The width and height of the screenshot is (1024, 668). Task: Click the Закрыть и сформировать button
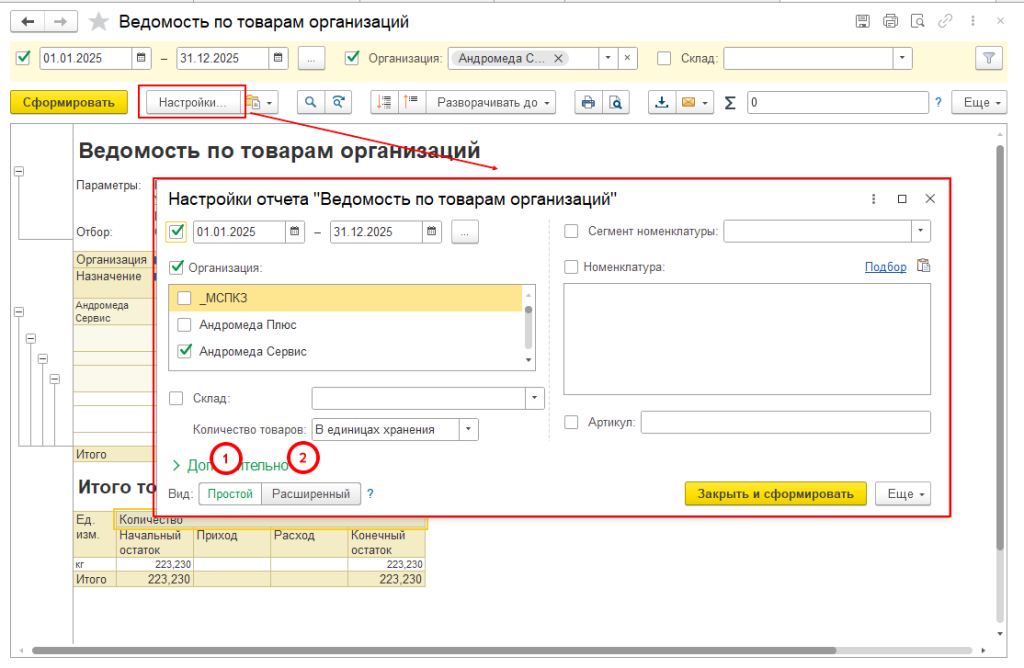(775, 494)
